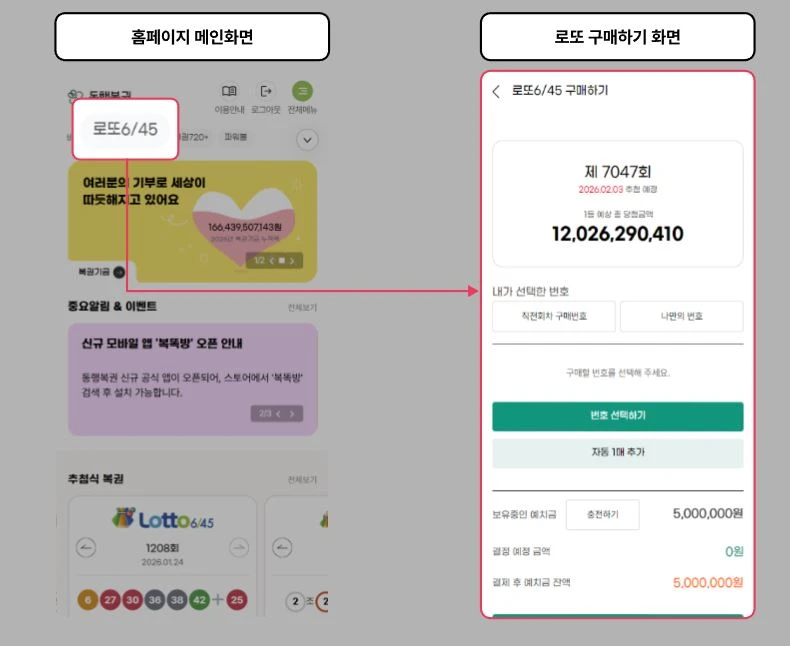The width and height of the screenshot is (790, 646).
Task: Click the 로그아웃 logout icon
Action: (266, 91)
